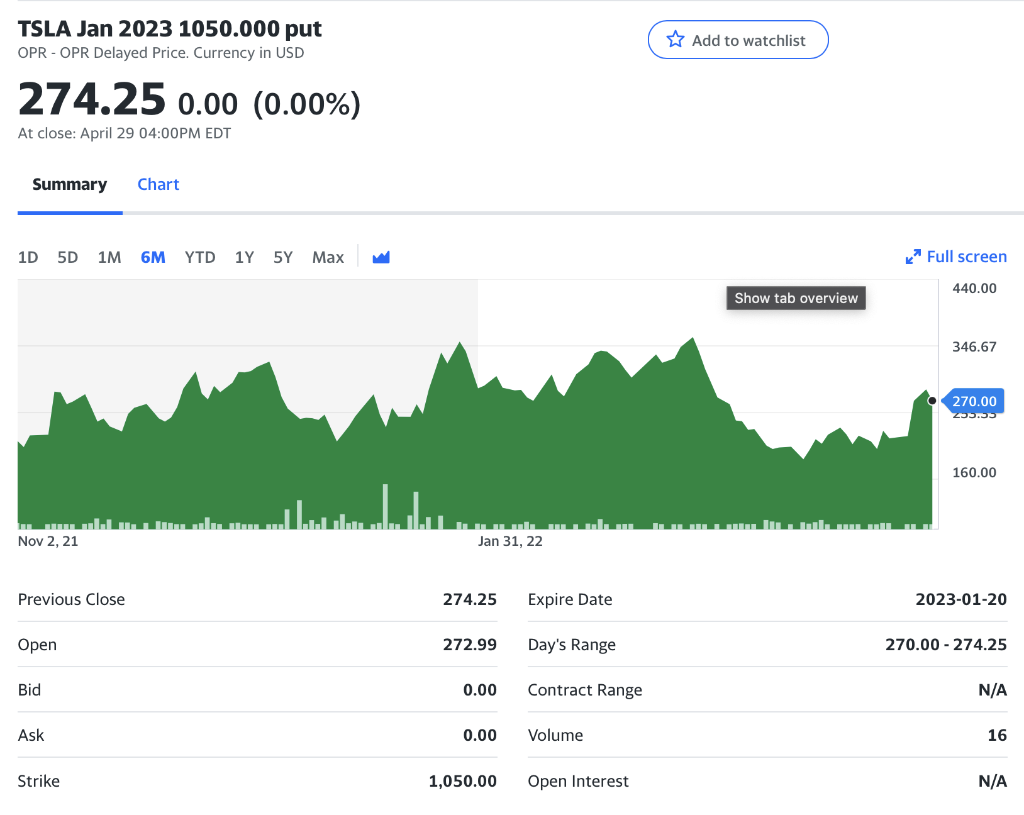Toggle the 1Y chart view
Viewport: 1024px width, 815px height.
tap(244, 257)
